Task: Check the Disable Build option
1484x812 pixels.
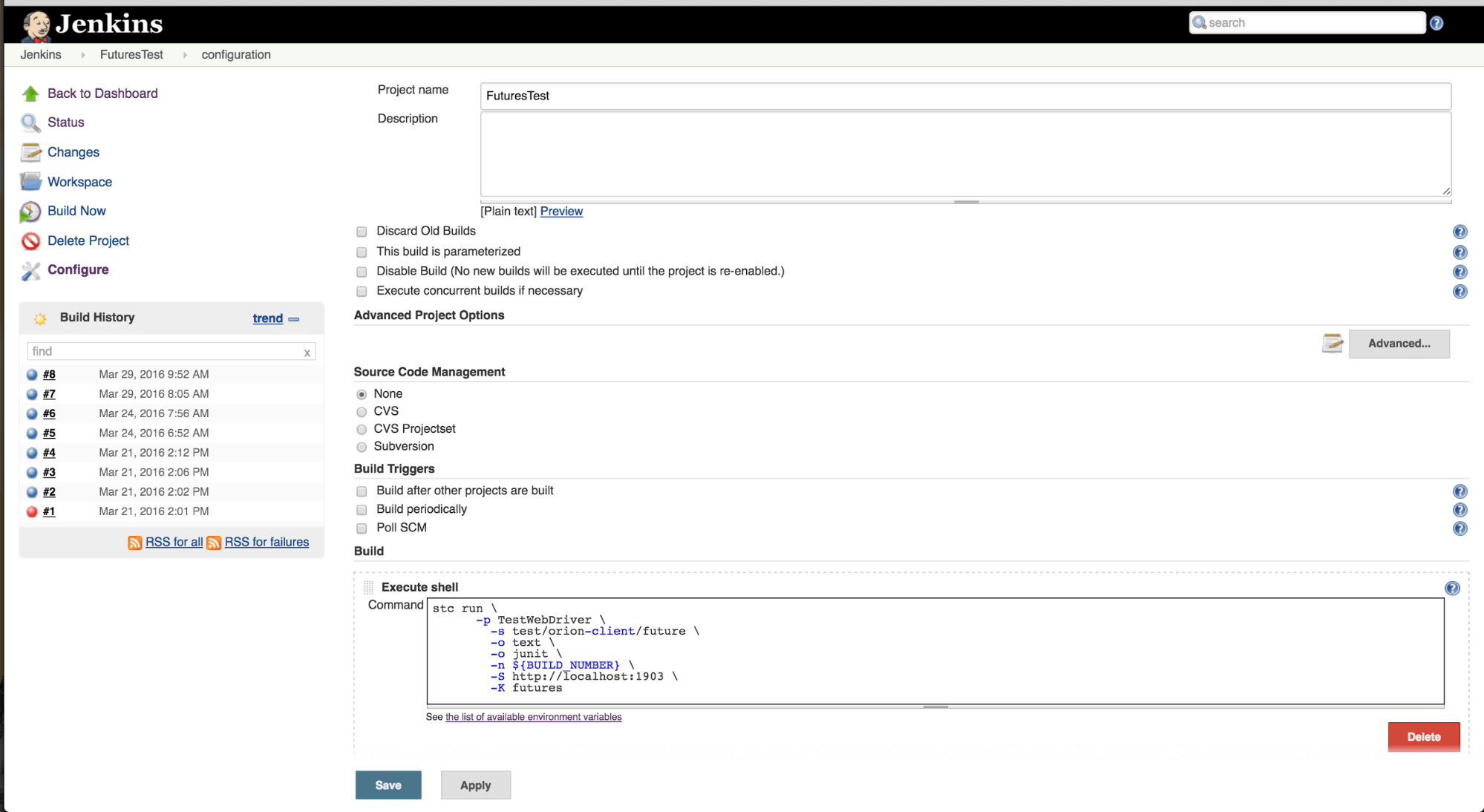Action: pyautogui.click(x=362, y=272)
